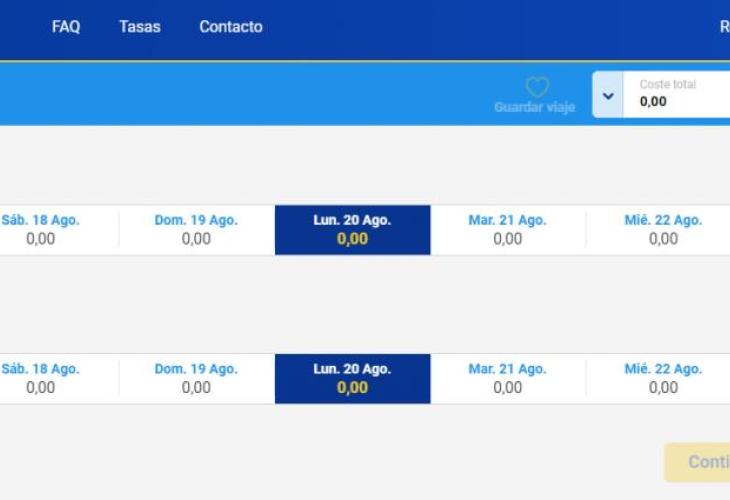Click the cut-off menu item right of Contacto
Screen dimensions: 730x500
723,27
